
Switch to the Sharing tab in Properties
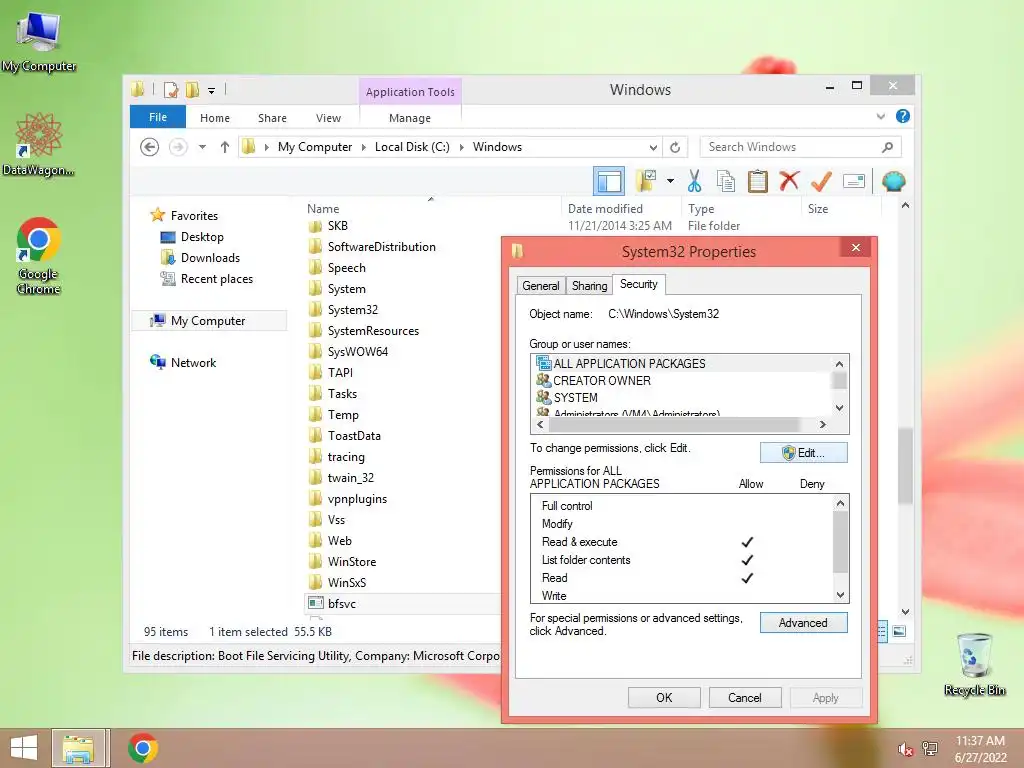click(589, 285)
